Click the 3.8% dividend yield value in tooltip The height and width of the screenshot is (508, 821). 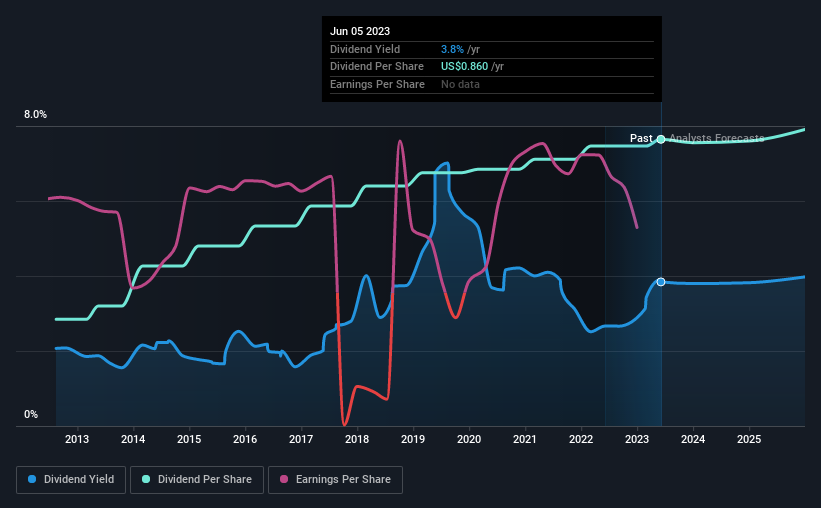[452, 49]
